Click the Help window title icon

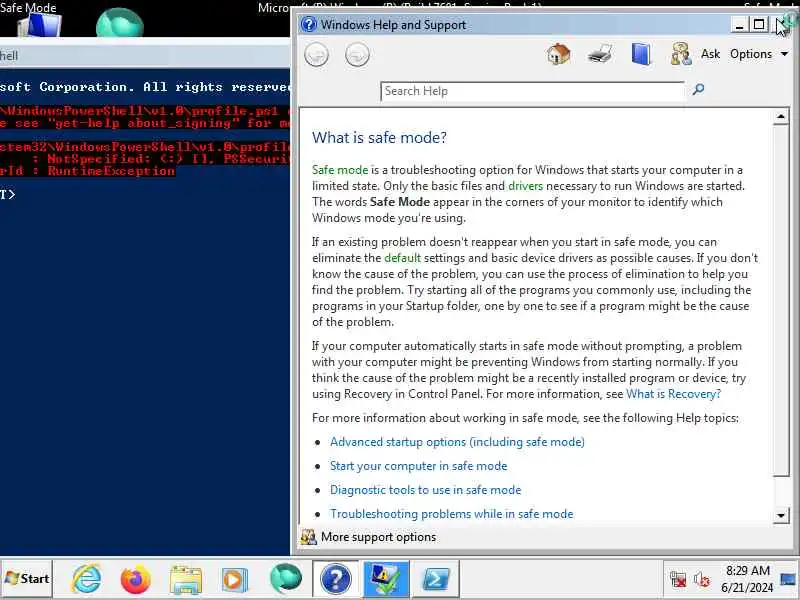[x=309, y=24]
